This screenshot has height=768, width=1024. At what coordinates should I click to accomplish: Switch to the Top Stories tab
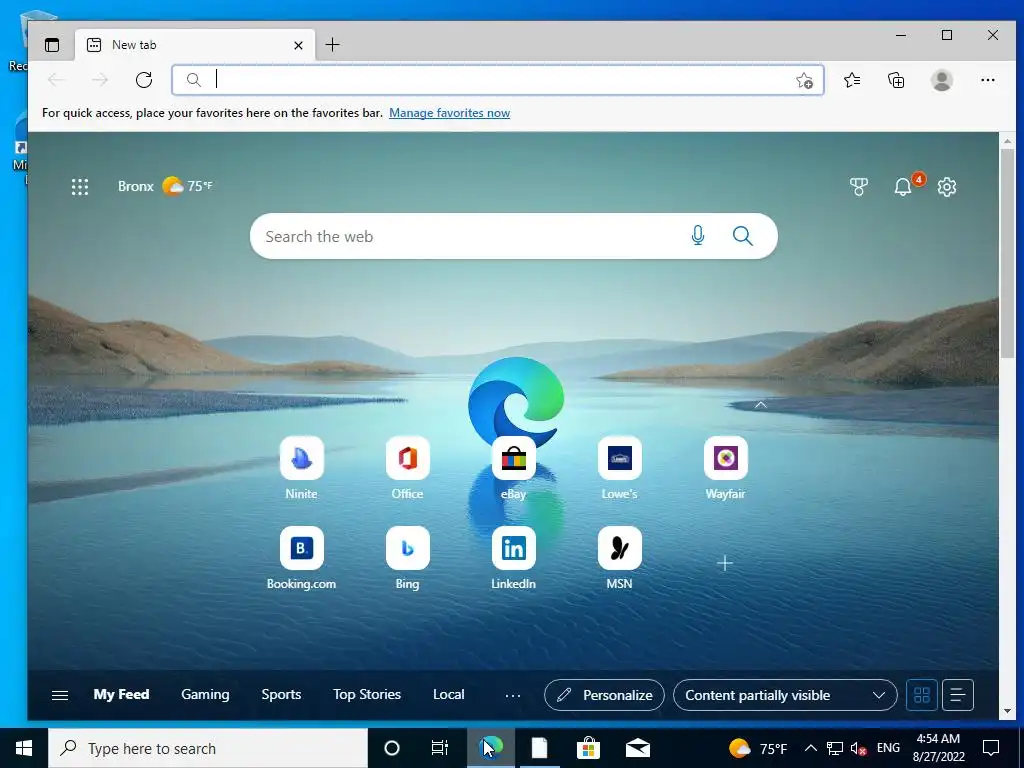[x=367, y=694]
